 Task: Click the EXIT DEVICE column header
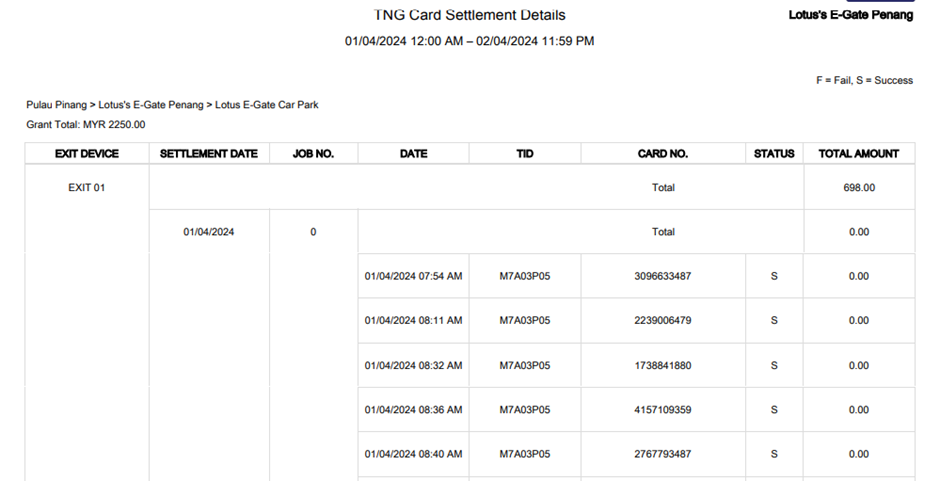point(87,154)
